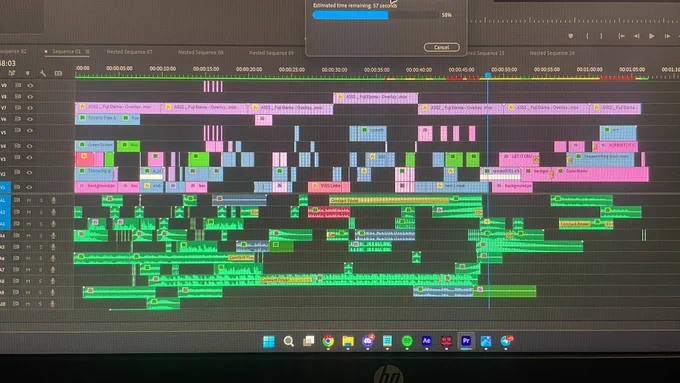Viewport: 680px width, 383px height.
Task: Enable voice-over record on track A5
Action: point(53,247)
